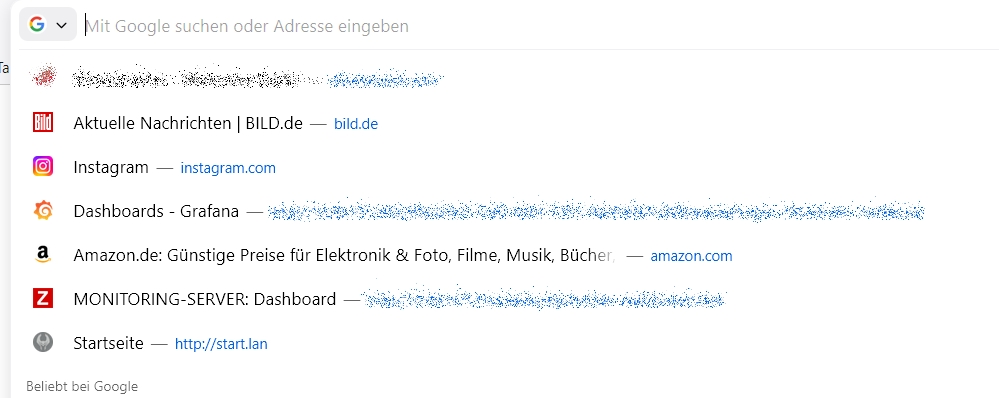Click the Google logo icon in address bar
999x398 pixels.
[37, 25]
